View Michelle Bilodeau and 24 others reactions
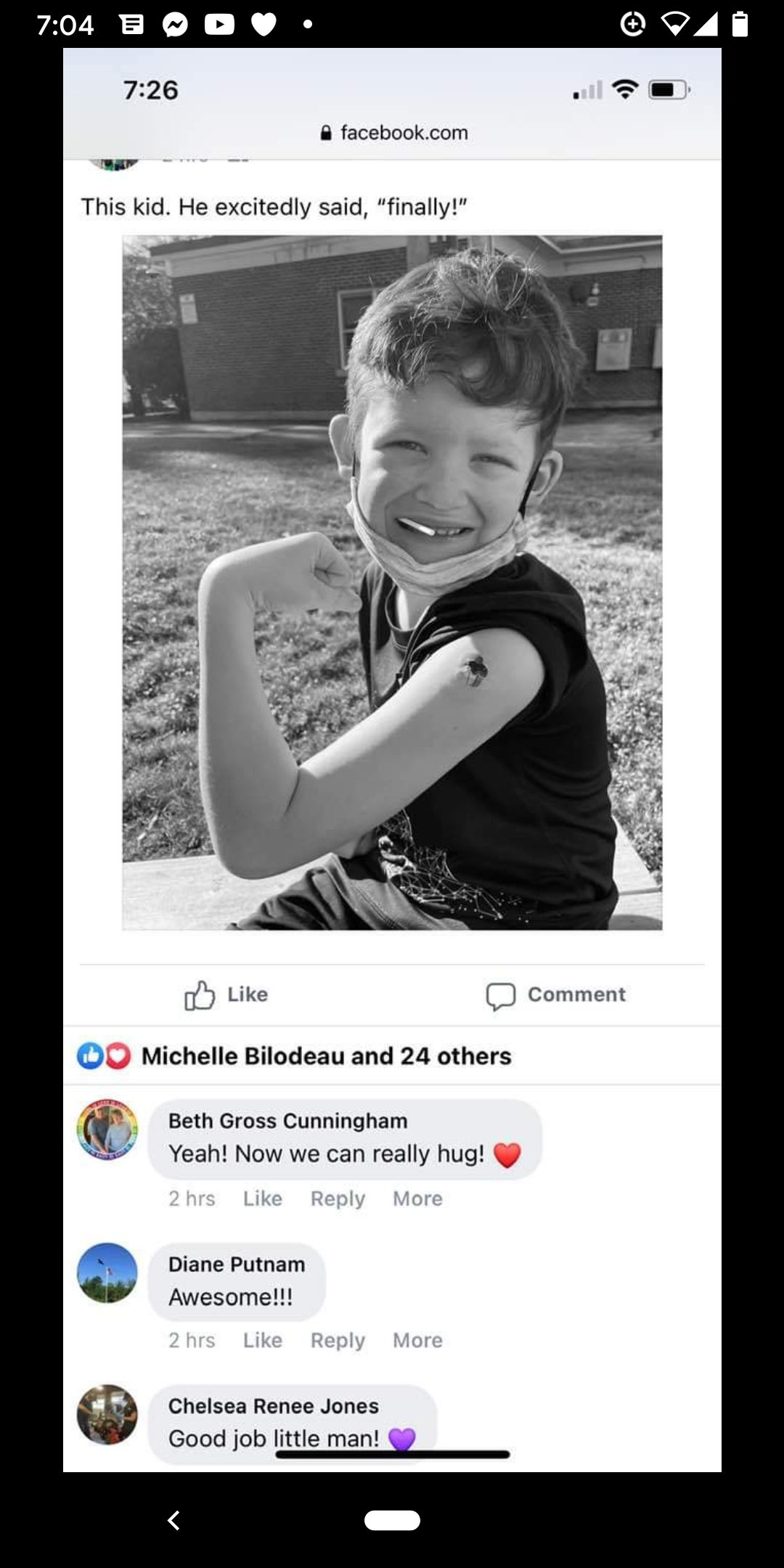The height and width of the screenshot is (1568, 784). point(327,1055)
